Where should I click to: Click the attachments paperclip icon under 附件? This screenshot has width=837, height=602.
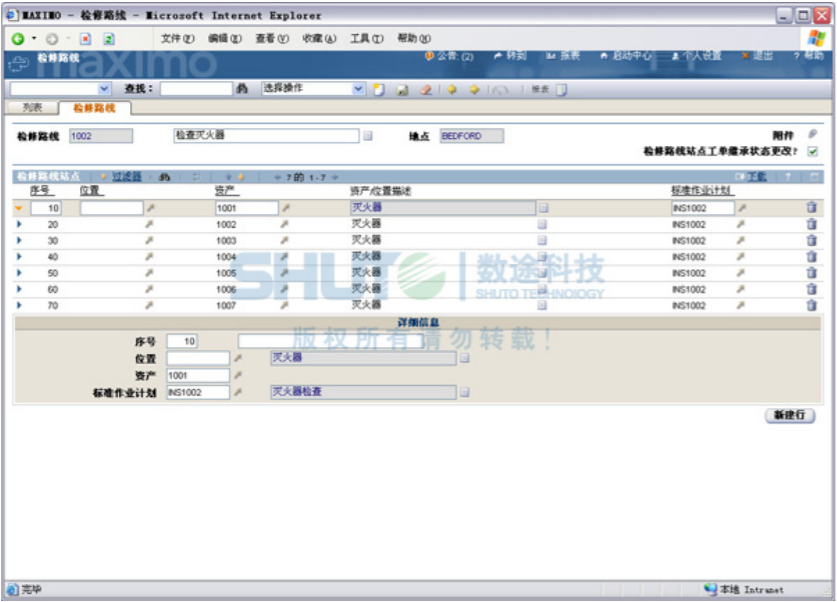tap(812, 134)
